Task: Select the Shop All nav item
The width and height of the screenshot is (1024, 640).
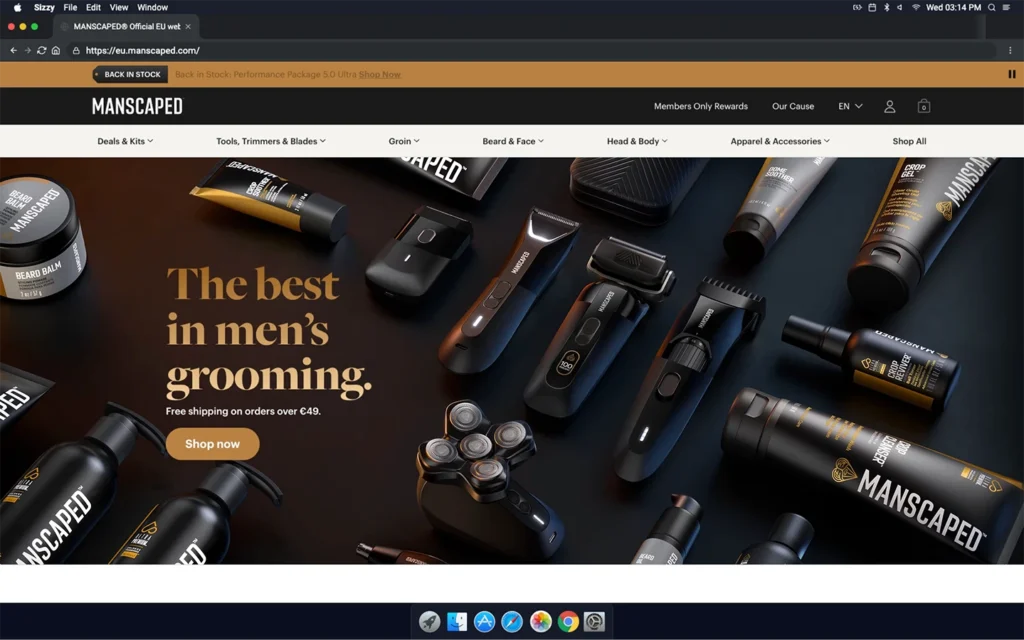Action: coord(909,141)
